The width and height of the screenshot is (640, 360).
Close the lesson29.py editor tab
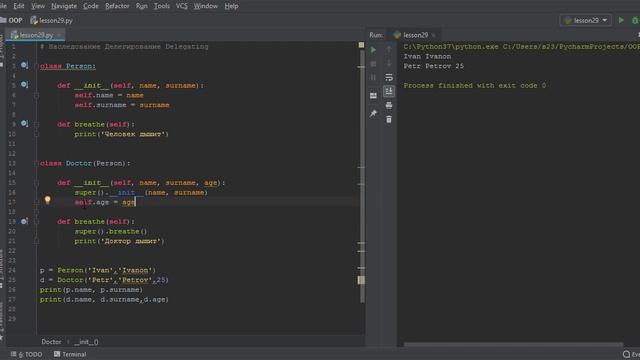[x=60, y=35]
